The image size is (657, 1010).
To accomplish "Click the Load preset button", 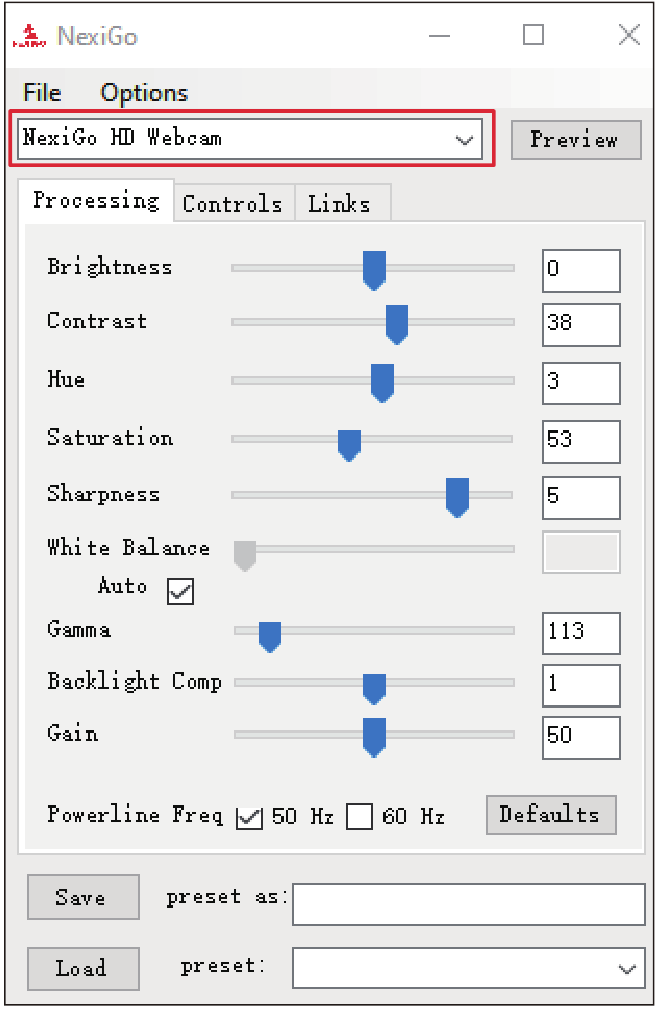I will point(83,968).
